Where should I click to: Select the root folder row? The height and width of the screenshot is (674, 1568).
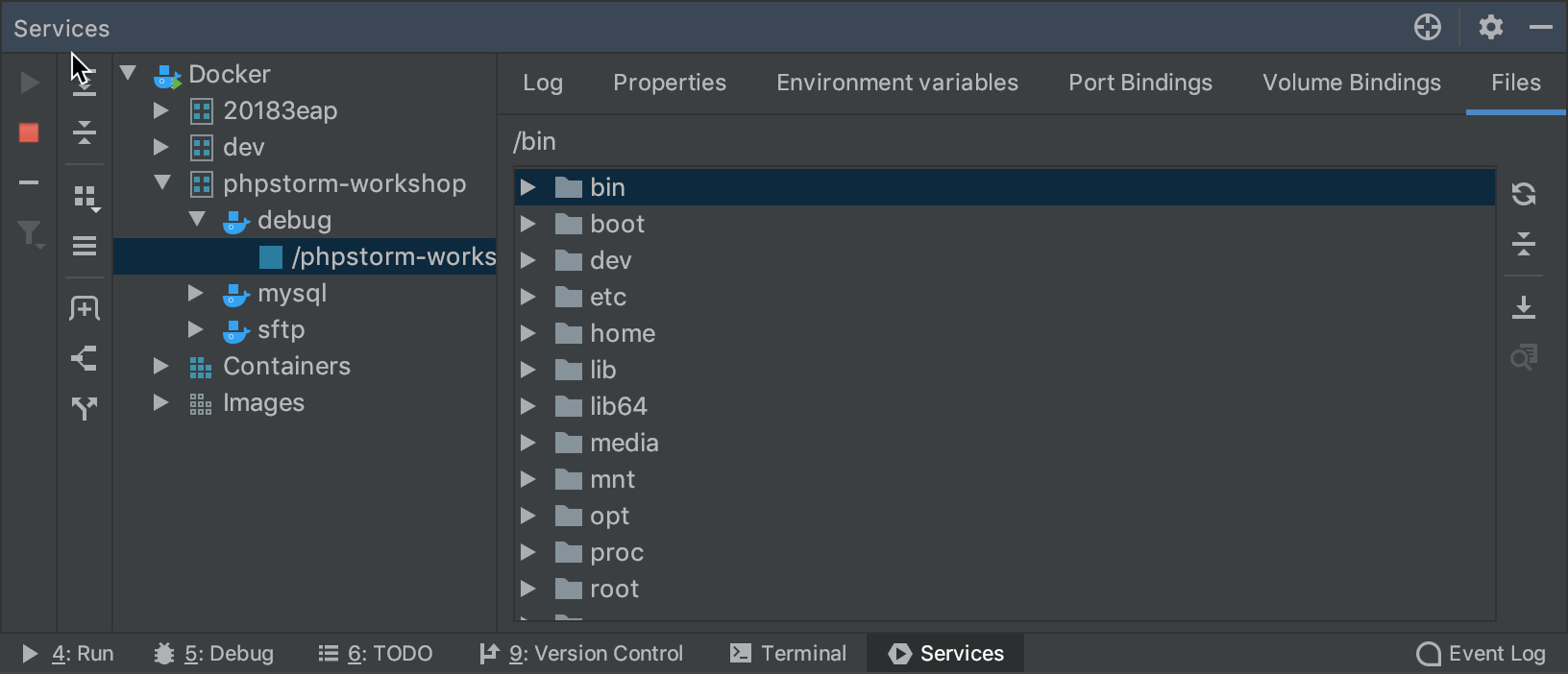1005,589
